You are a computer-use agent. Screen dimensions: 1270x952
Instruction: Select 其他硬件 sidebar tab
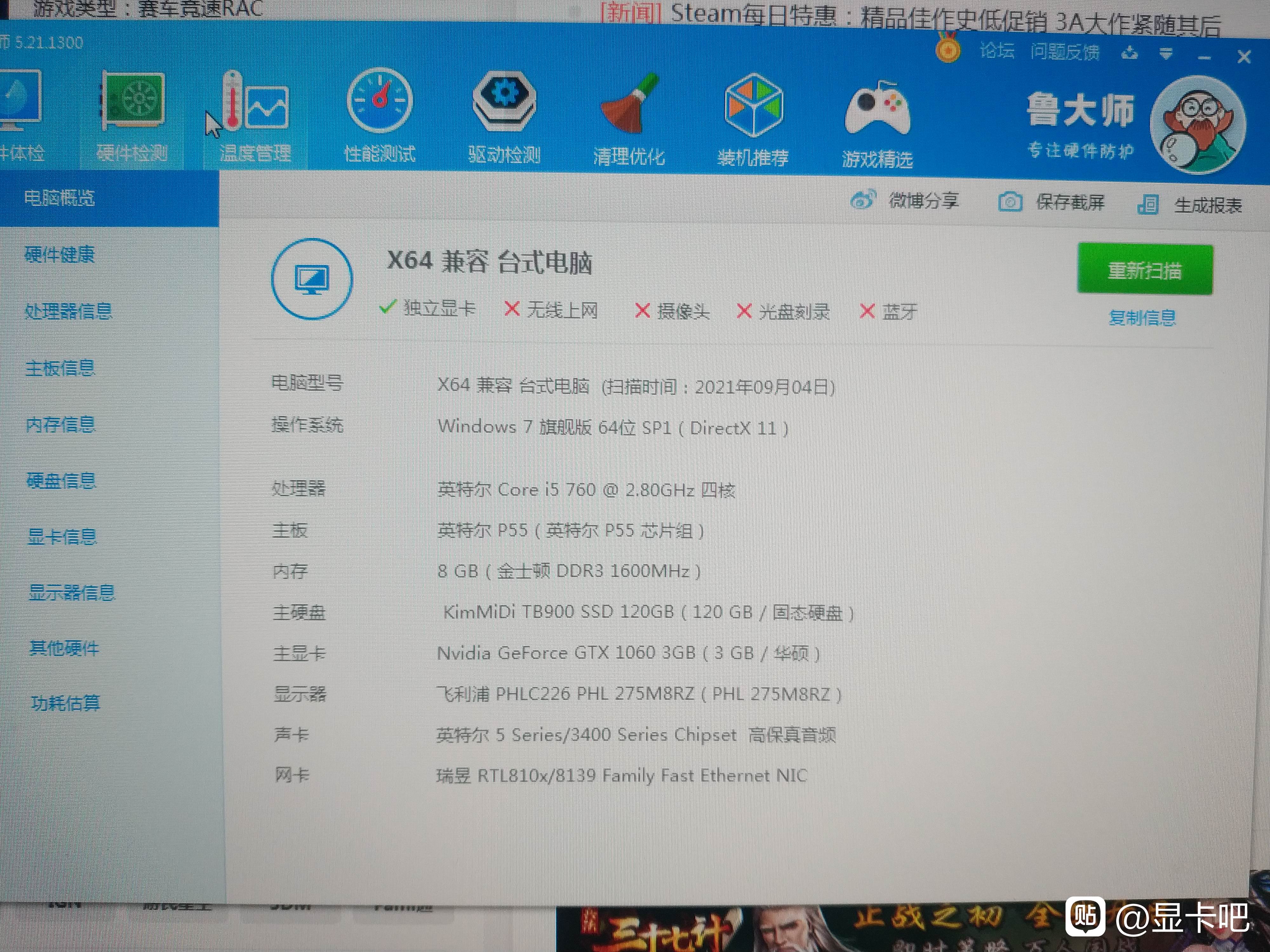(64, 648)
